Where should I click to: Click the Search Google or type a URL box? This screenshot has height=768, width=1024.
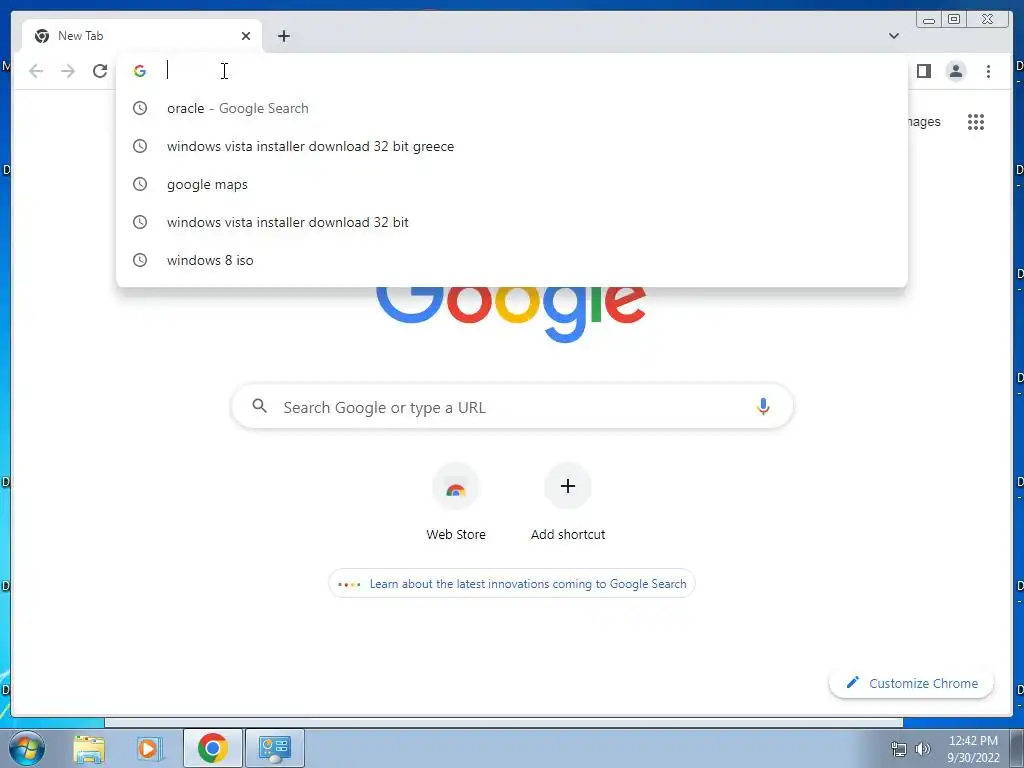click(512, 407)
